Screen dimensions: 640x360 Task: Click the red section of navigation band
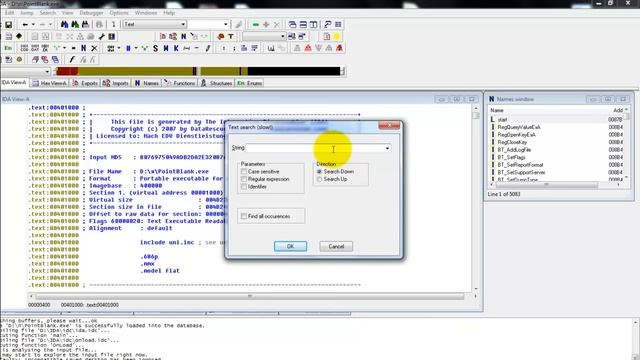[67, 71]
